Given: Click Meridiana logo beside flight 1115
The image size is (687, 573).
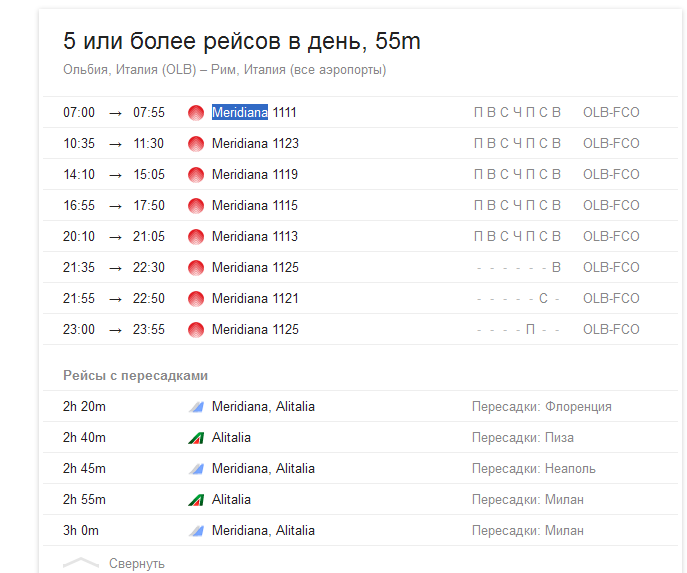Looking at the screenshot, I should click(x=196, y=206).
